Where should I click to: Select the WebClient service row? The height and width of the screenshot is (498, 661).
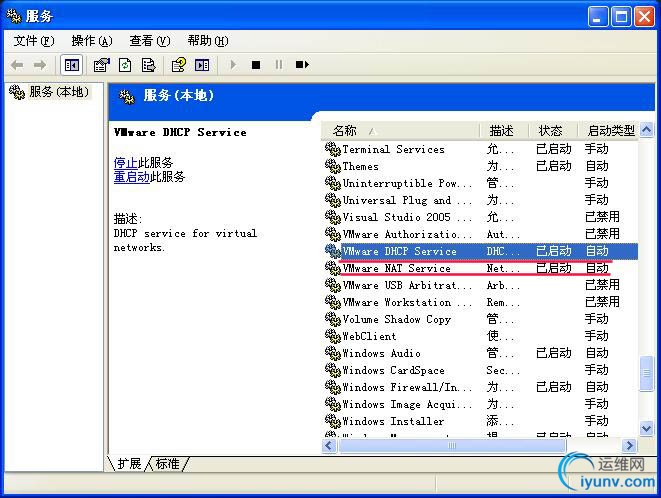[480, 336]
